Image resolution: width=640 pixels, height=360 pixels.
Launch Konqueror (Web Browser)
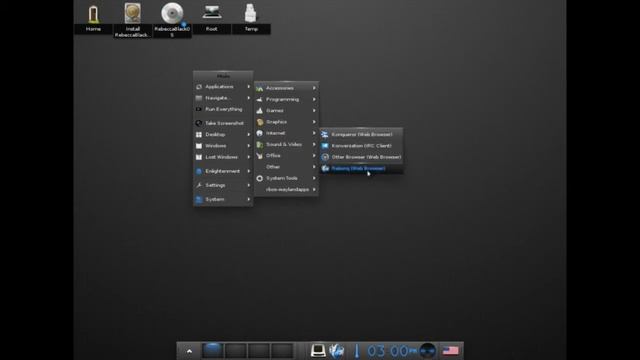pyautogui.click(x=361, y=134)
